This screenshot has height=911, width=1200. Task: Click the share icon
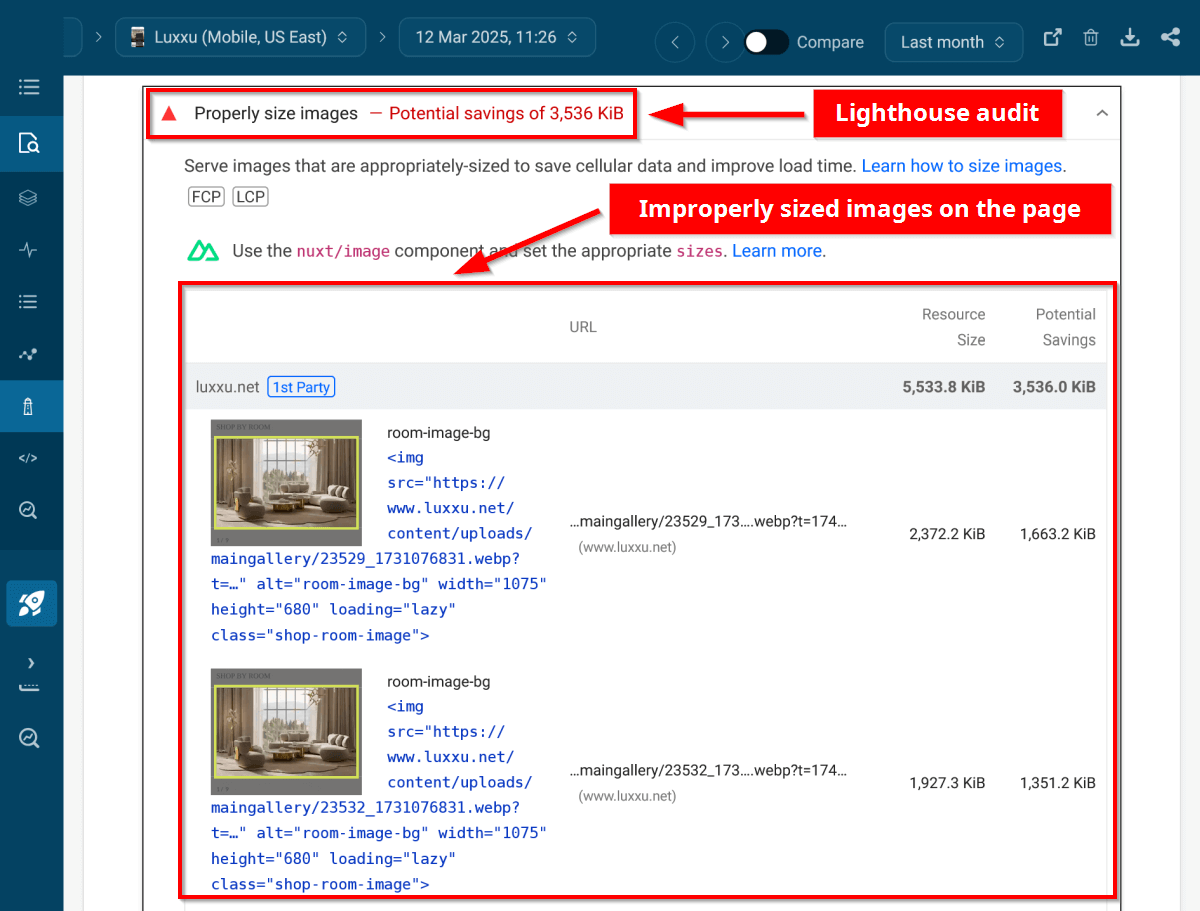1170,38
